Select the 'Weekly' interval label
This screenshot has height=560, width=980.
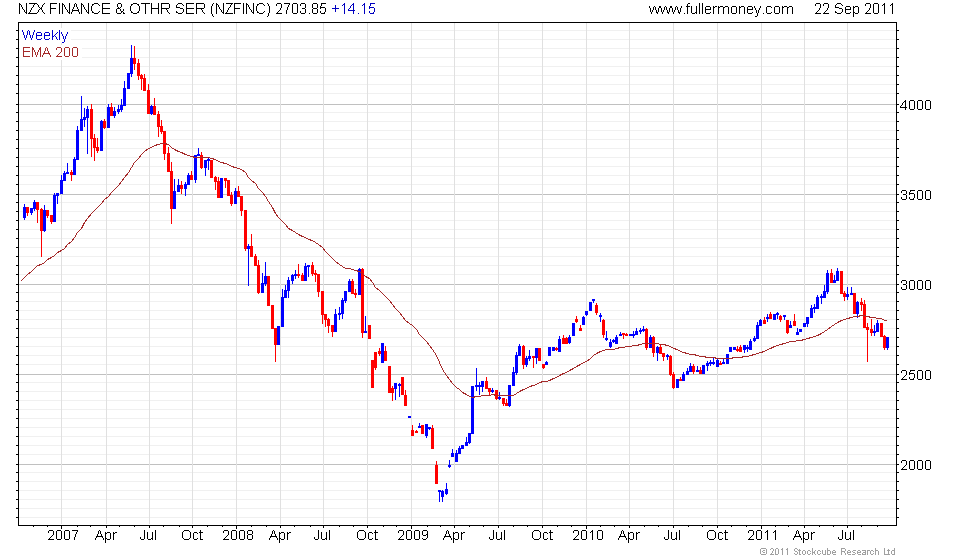click(x=45, y=36)
